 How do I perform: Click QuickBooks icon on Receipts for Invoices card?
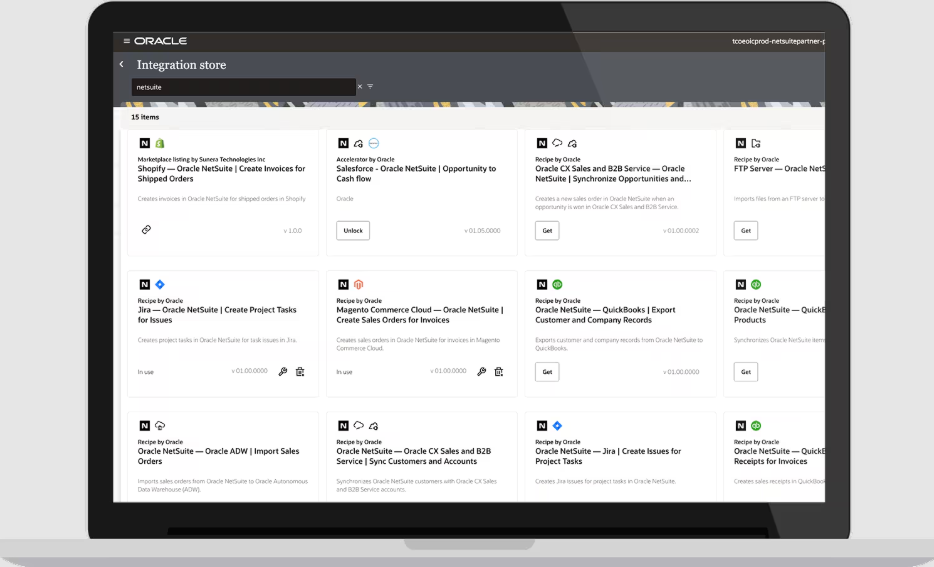coord(756,426)
